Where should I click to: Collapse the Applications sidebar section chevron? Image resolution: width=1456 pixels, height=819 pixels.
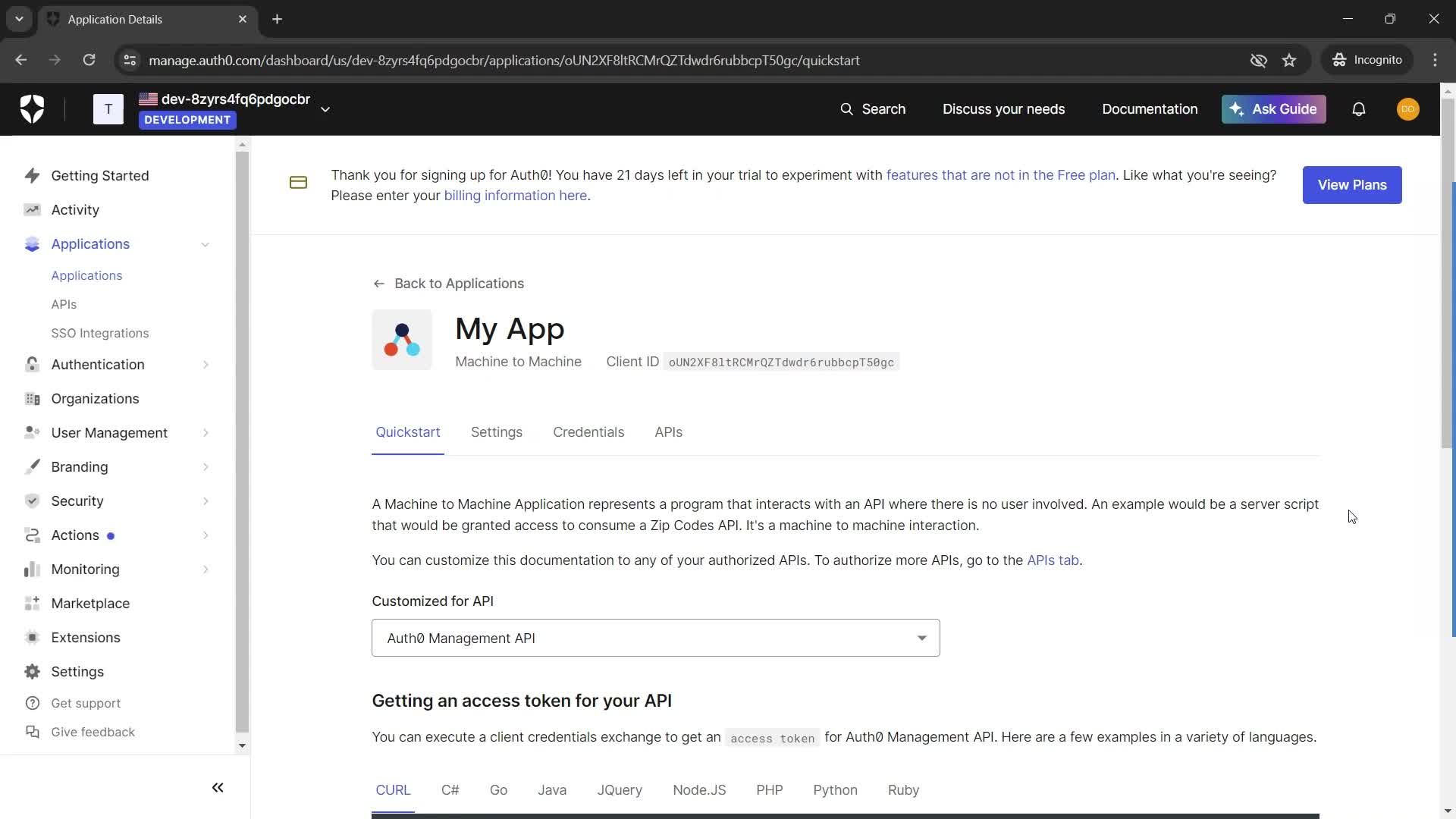(x=206, y=244)
